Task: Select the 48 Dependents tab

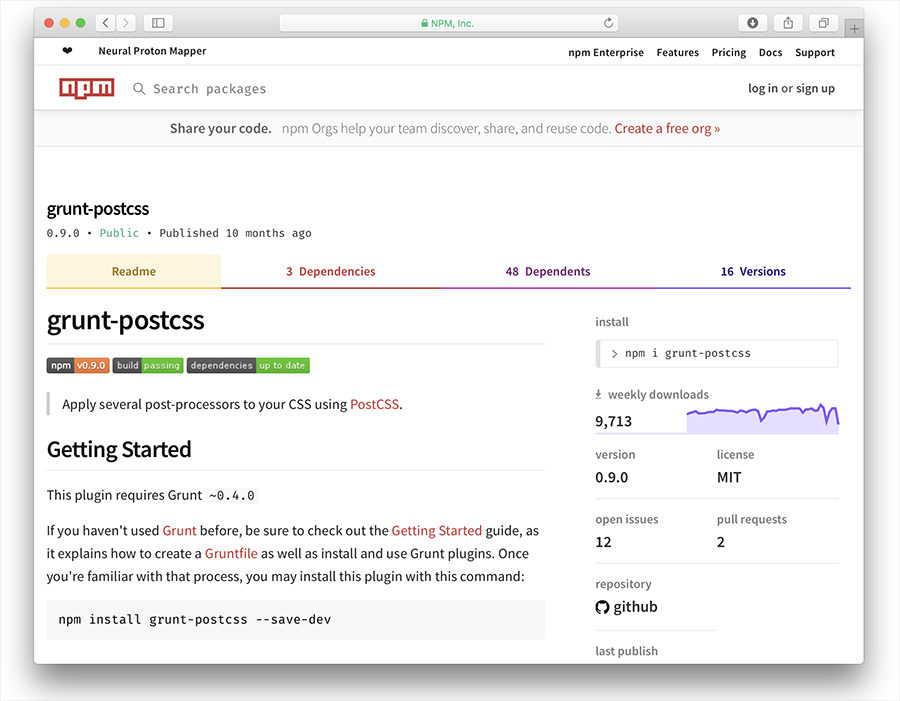Action: click(548, 272)
